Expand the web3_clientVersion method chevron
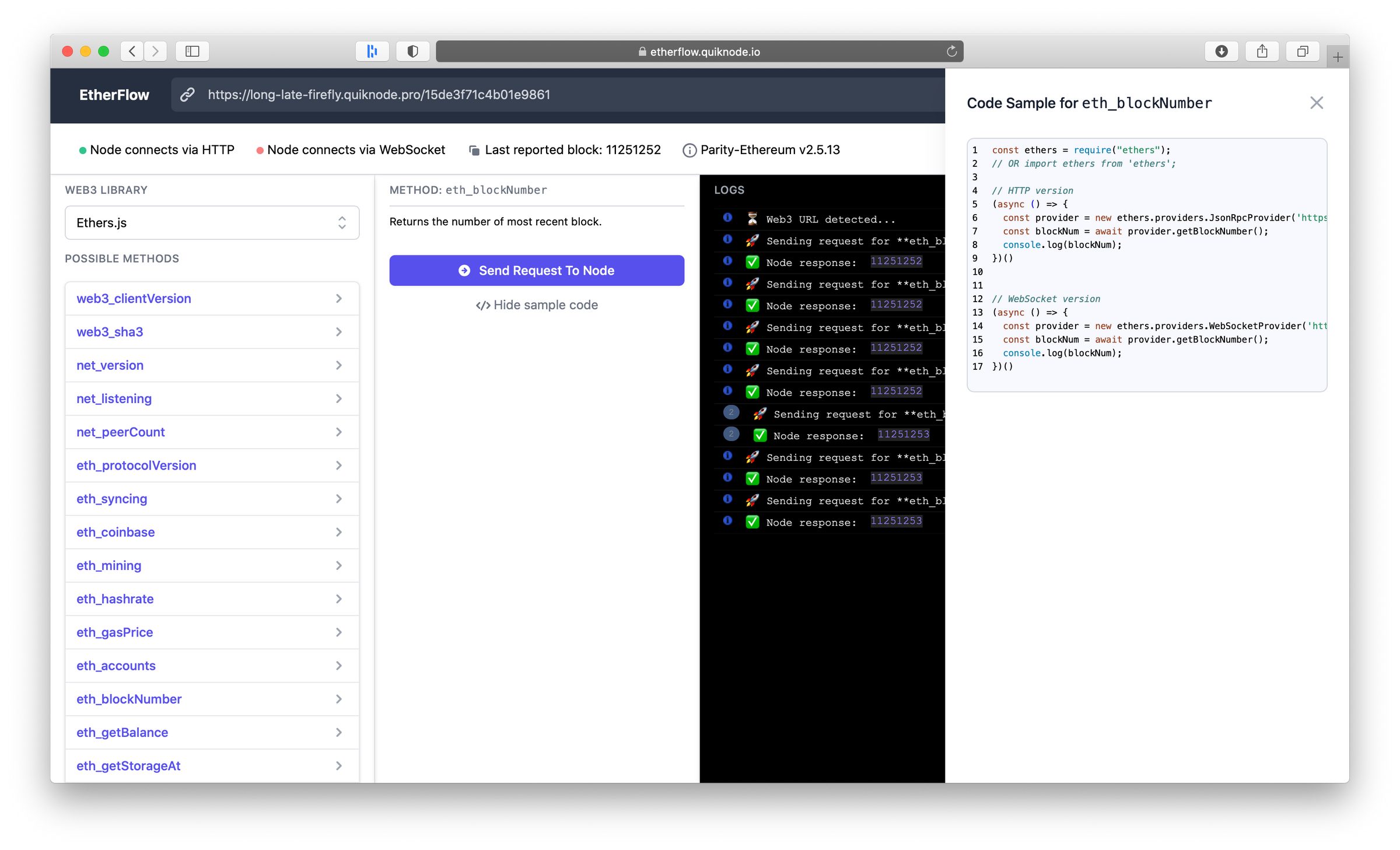The height and width of the screenshot is (850, 1400). [x=339, y=299]
